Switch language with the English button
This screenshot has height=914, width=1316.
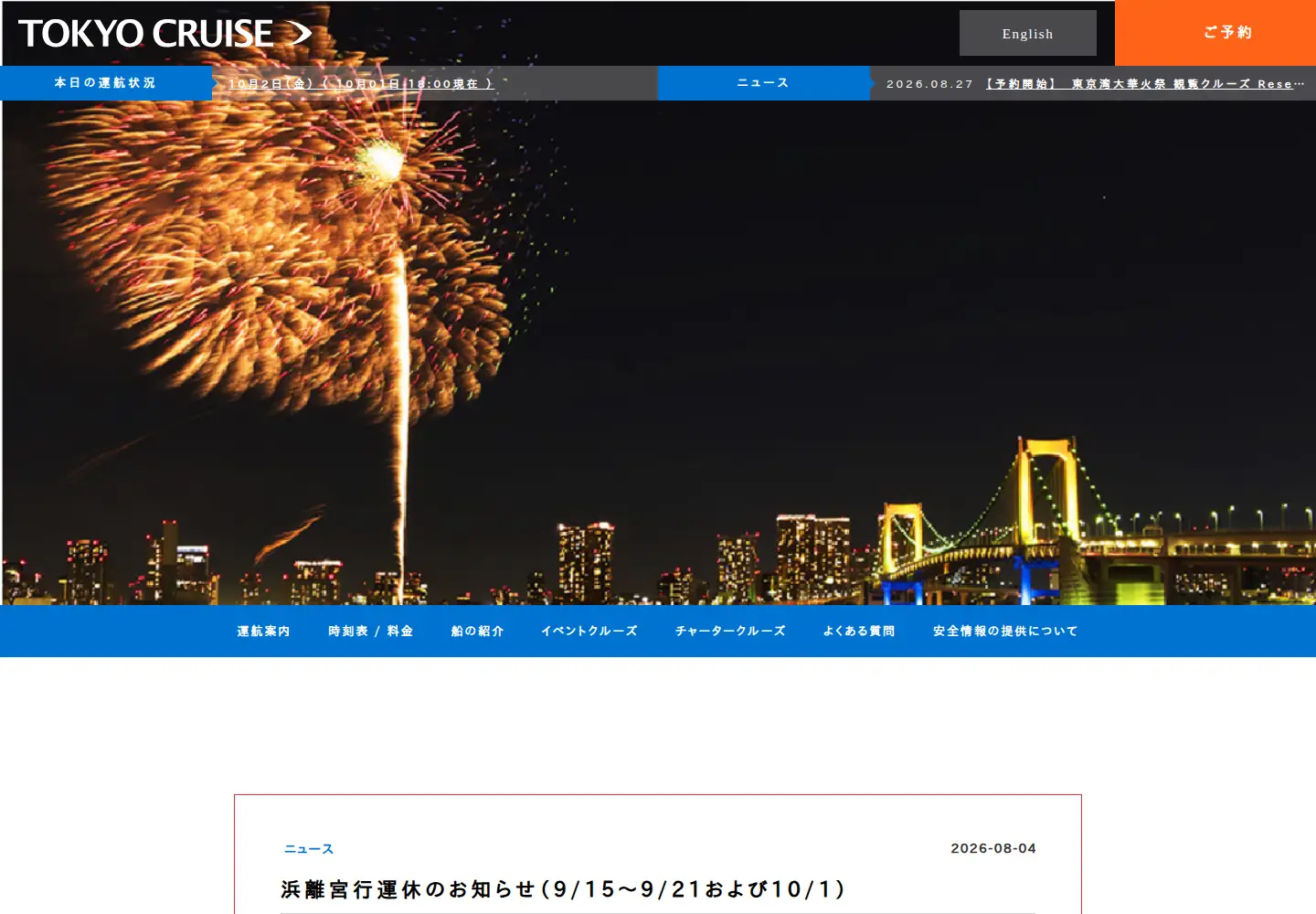1028,34
